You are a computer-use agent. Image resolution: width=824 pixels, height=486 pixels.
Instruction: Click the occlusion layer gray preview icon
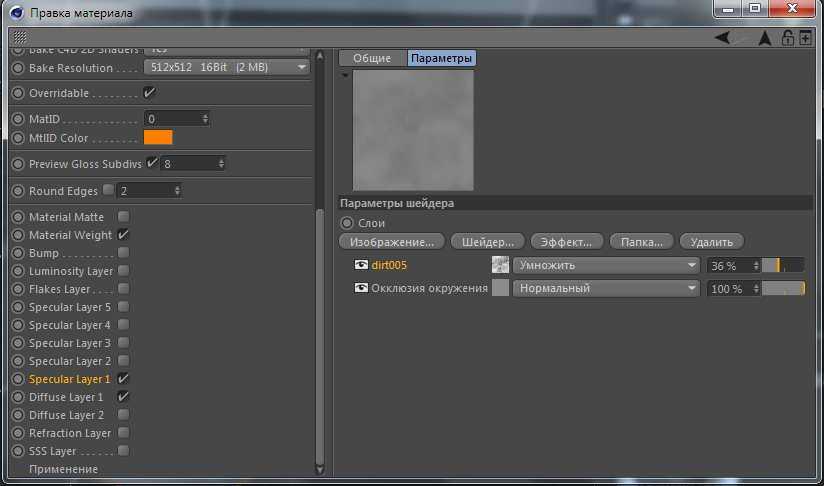[501, 288]
